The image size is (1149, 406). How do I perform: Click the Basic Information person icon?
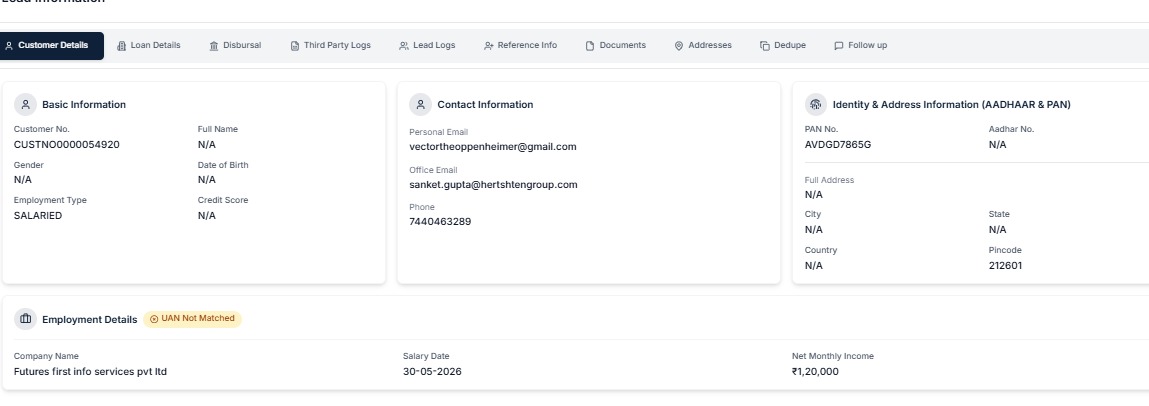point(26,105)
